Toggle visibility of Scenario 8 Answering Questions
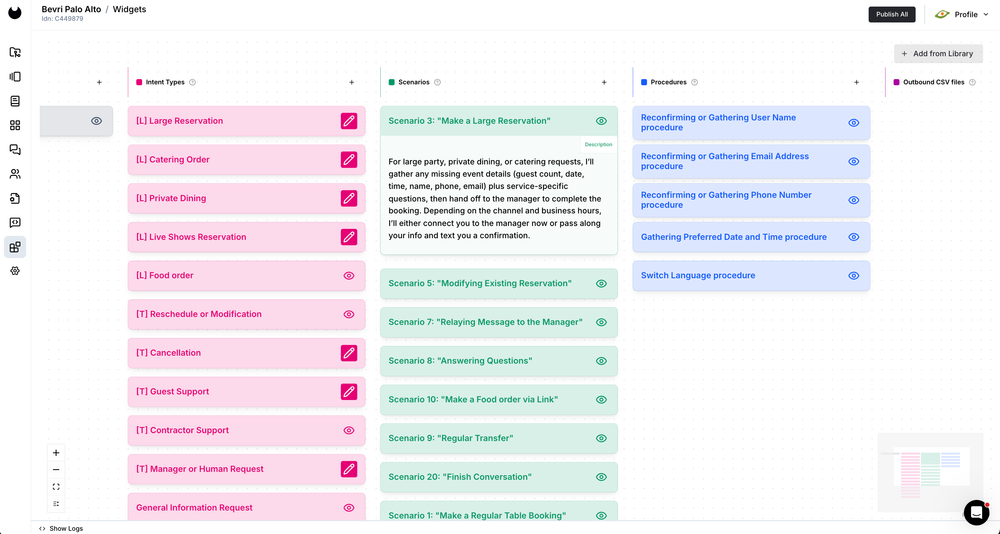Image resolution: width=1000 pixels, height=534 pixels. [x=601, y=361]
